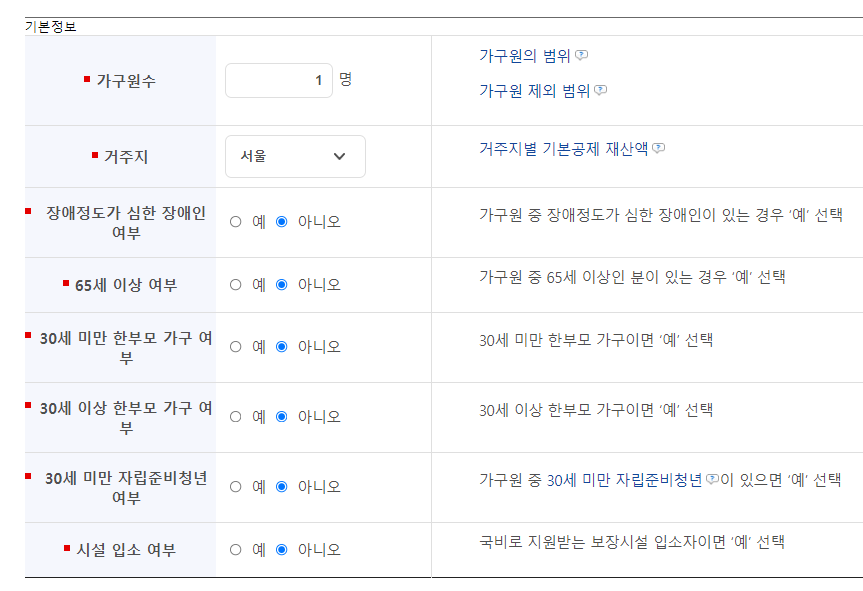Click the help bubble next to 가구원 제외 범위
Viewport: 863px width, 591px height.
point(599,90)
